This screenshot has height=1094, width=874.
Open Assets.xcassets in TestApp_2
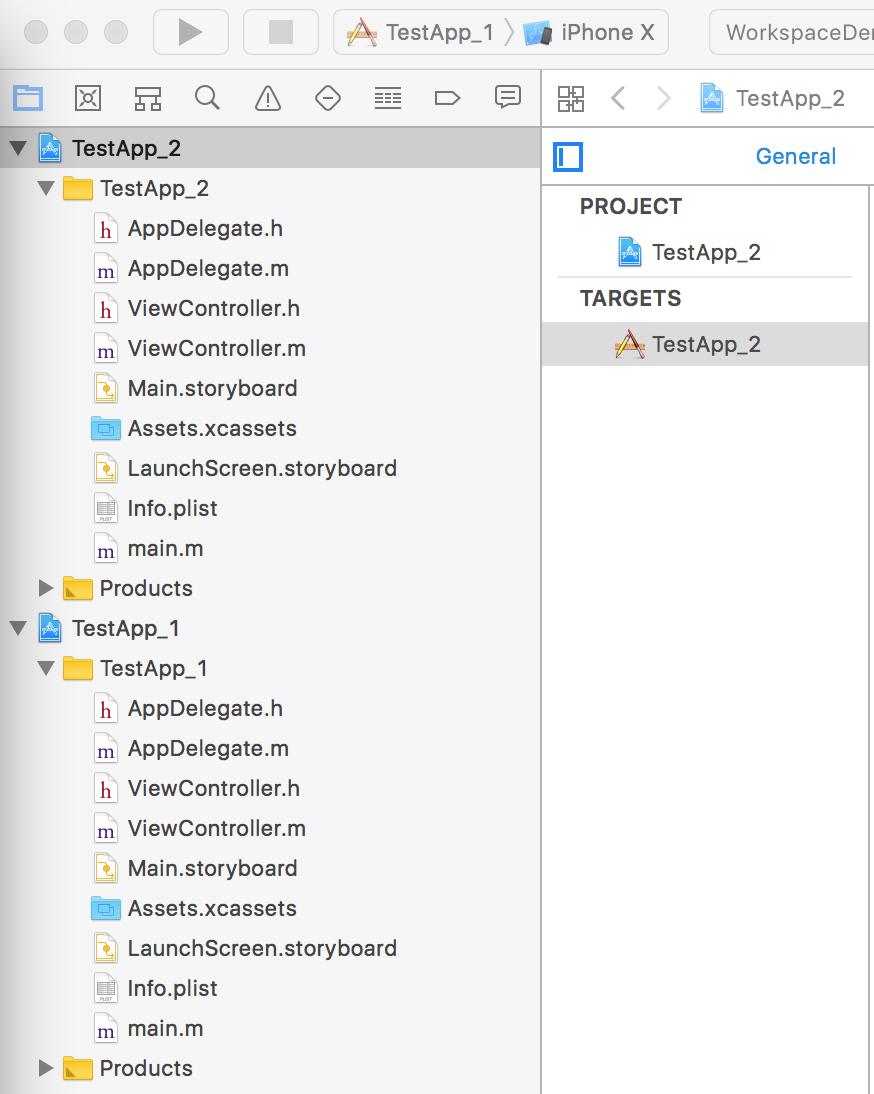pos(270,428)
